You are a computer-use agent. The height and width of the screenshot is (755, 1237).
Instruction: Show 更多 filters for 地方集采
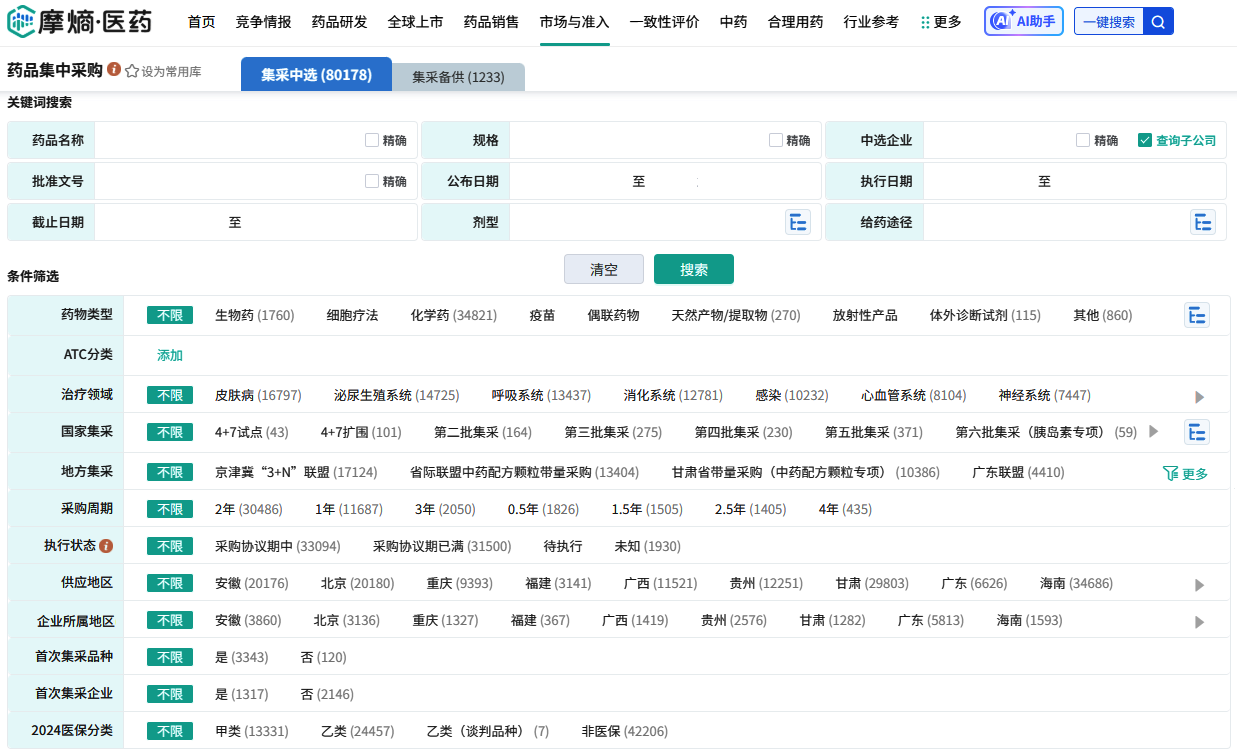[x=1186, y=473]
